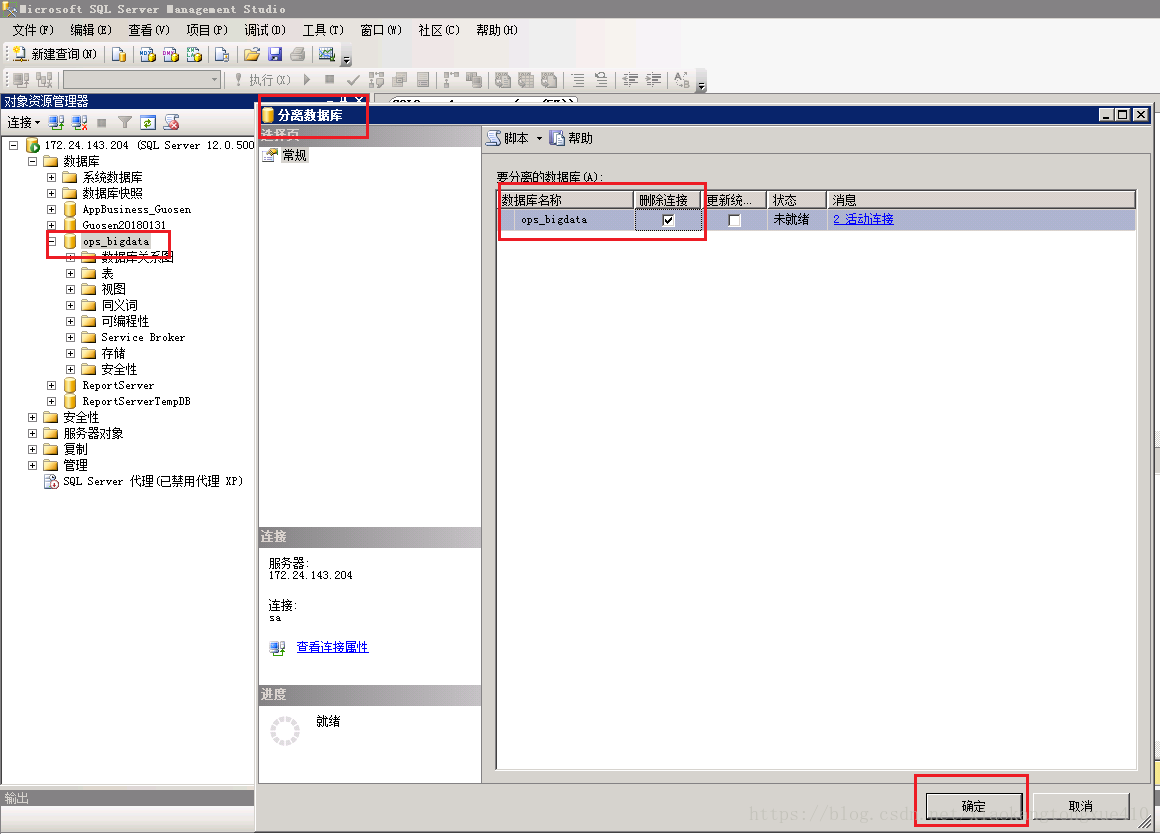Expand the 服务器对象 folder
Viewport: 1160px width, 834px height.
point(33,433)
